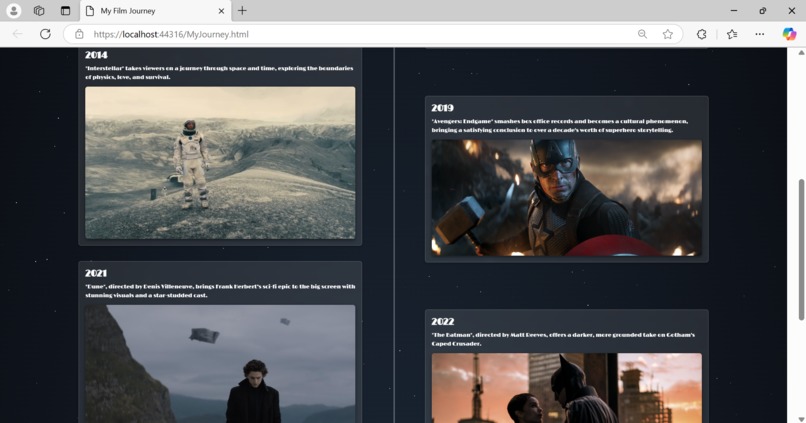Toggle the vertical tabs actions icon
Viewport: 806px width, 423px height.
point(65,10)
